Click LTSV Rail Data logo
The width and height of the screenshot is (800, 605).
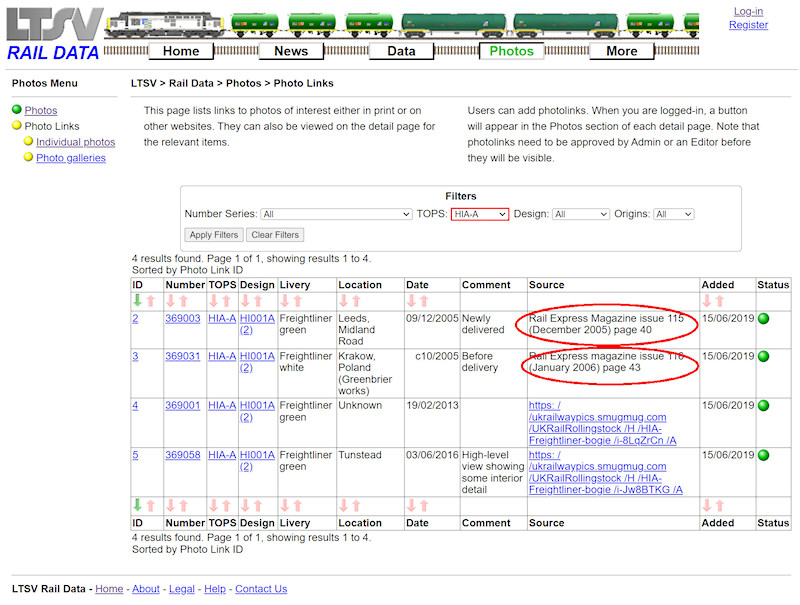53,35
